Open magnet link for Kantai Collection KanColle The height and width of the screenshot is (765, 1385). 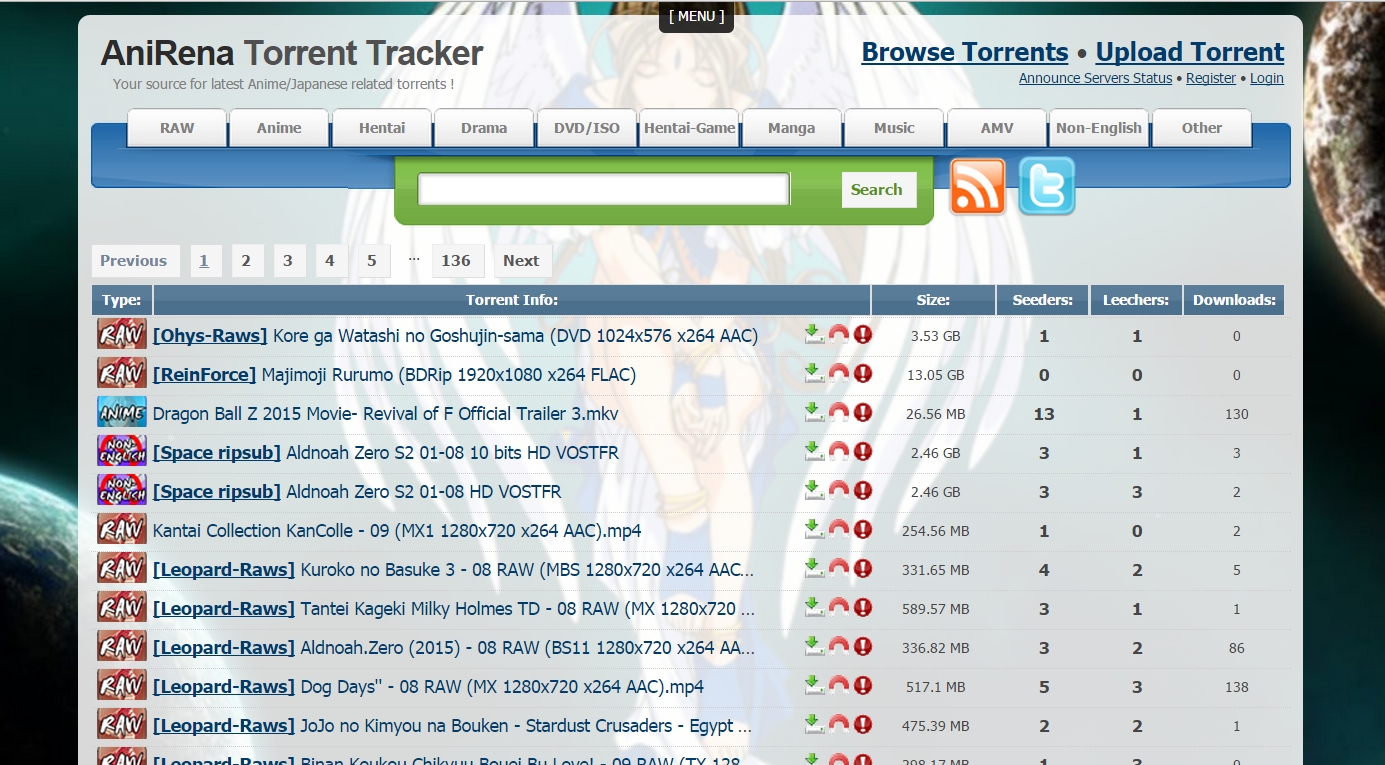click(x=839, y=529)
